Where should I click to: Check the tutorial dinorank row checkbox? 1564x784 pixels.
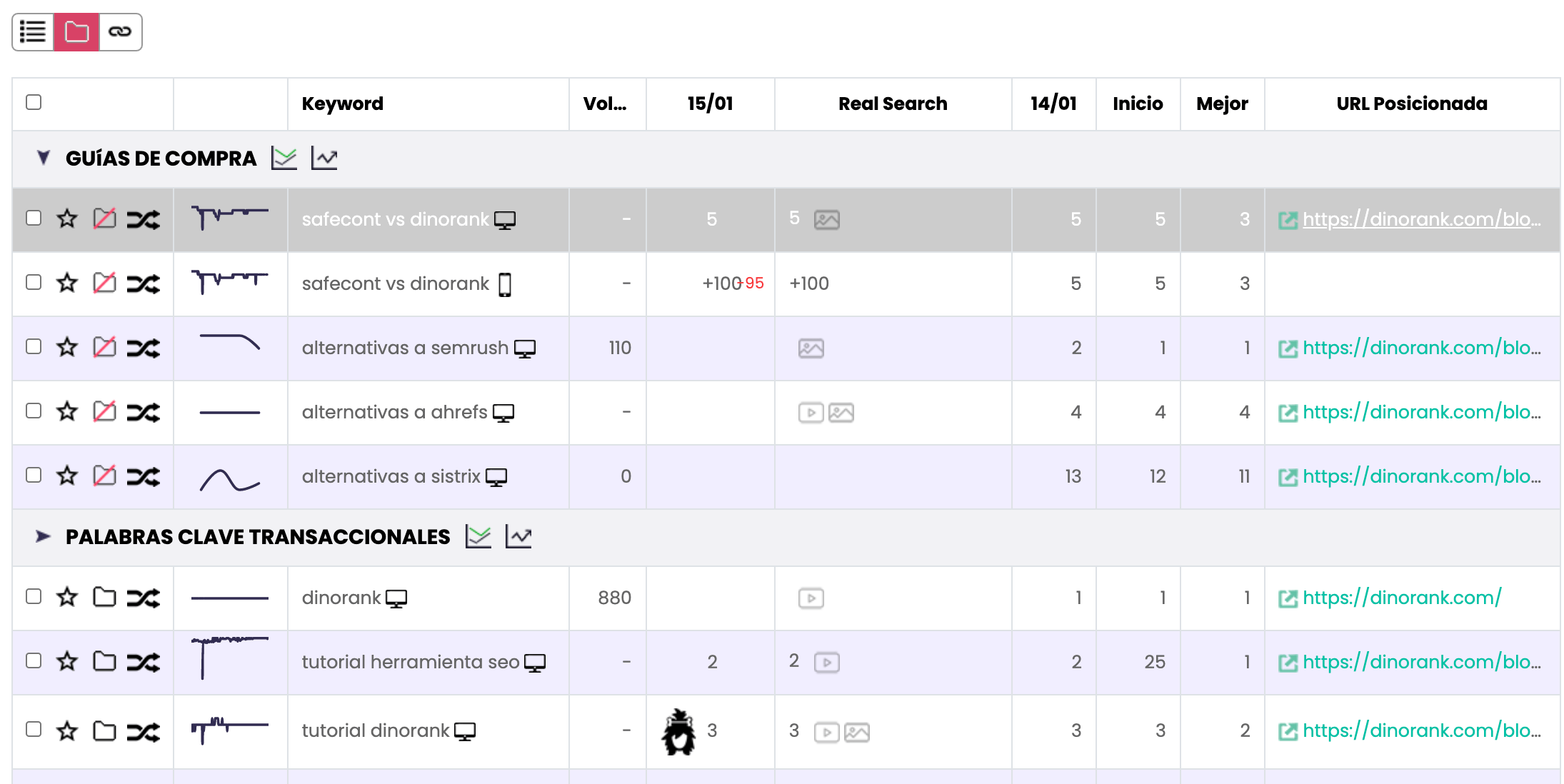click(x=34, y=729)
